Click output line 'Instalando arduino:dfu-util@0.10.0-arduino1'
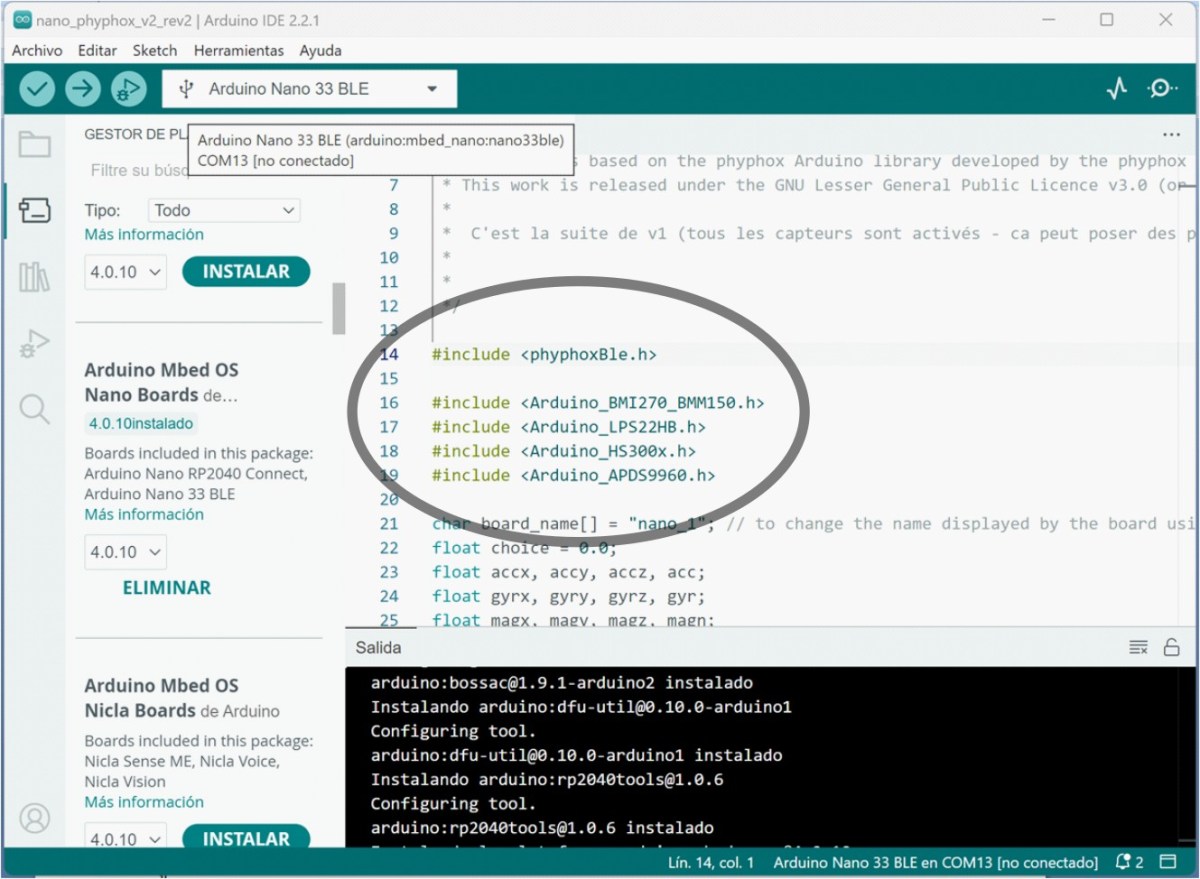This screenshot has height=879, width=1200. (x=581, y=707)
